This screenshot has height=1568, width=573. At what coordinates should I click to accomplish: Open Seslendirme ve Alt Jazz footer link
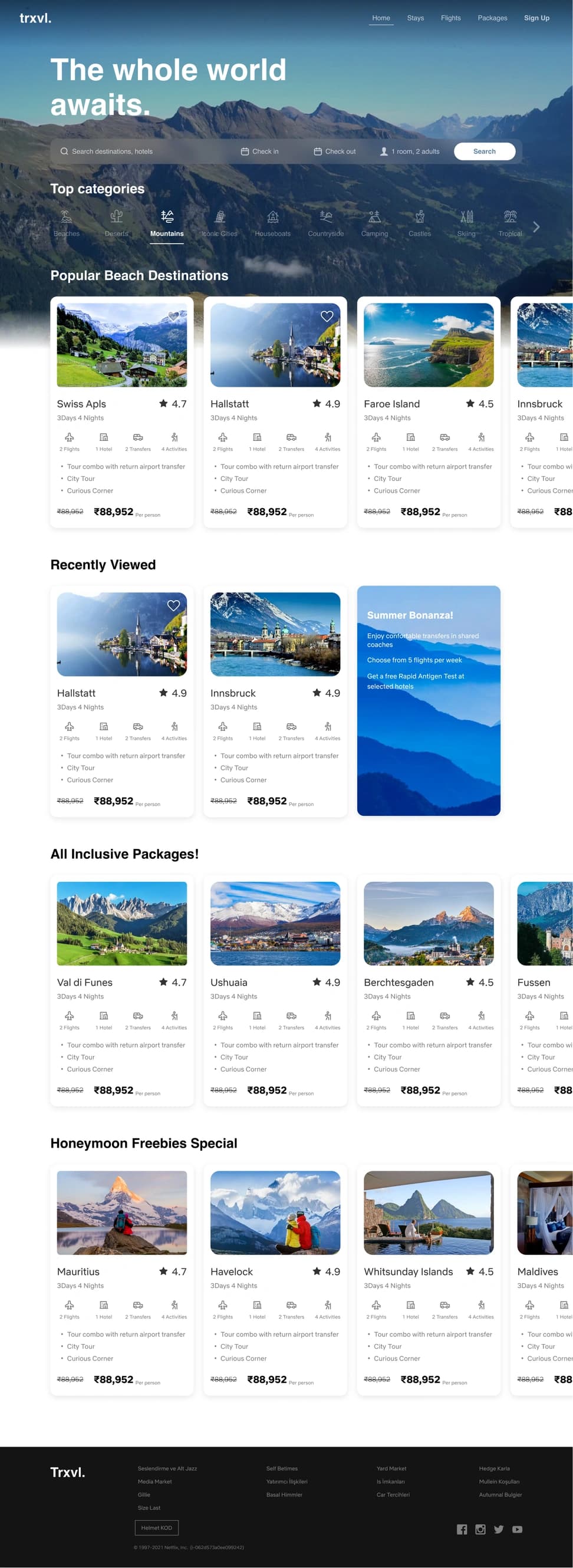point(167,1469)
